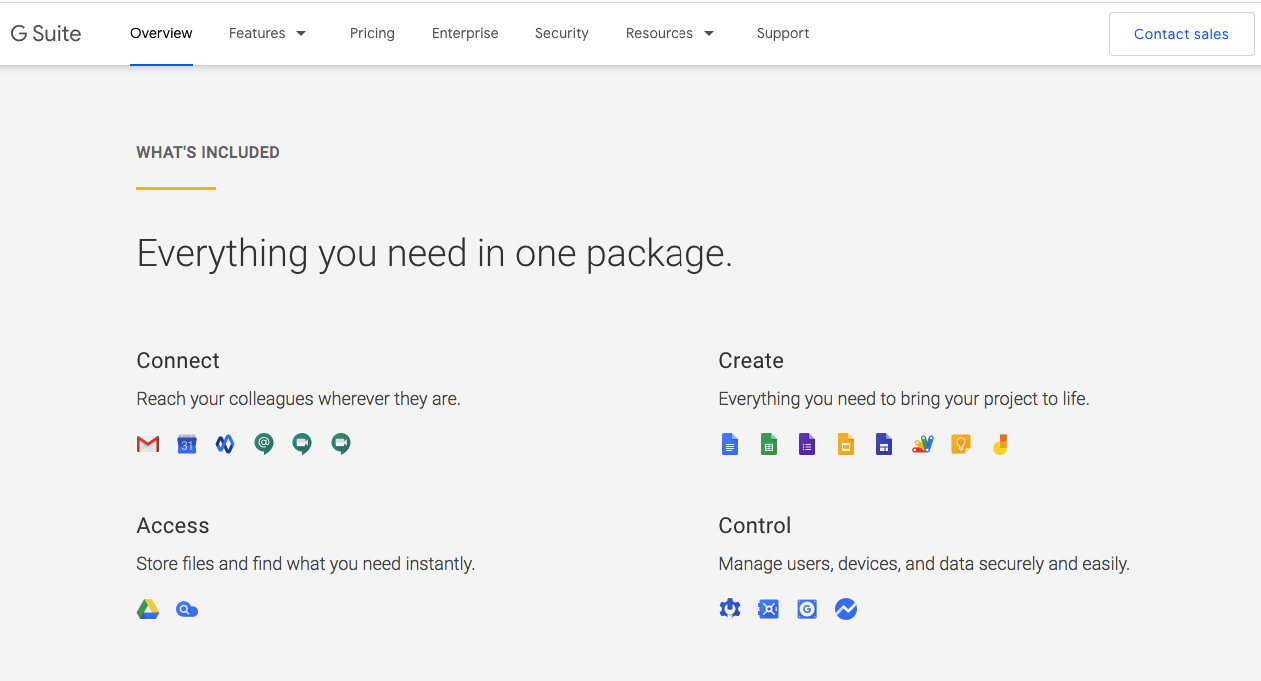This screenshot has height=681, width=1261.
Task: Click the Meet icon right beside Hangouts Chat
Action: [302, 444]
